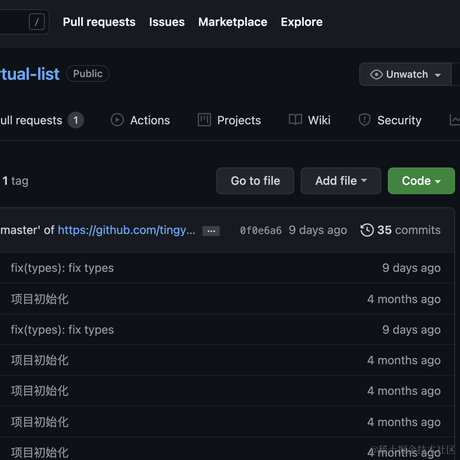Open commit hash 0f0e6a6
The width and height of the screenshot is (460, 460).
(x=261, y=230)
